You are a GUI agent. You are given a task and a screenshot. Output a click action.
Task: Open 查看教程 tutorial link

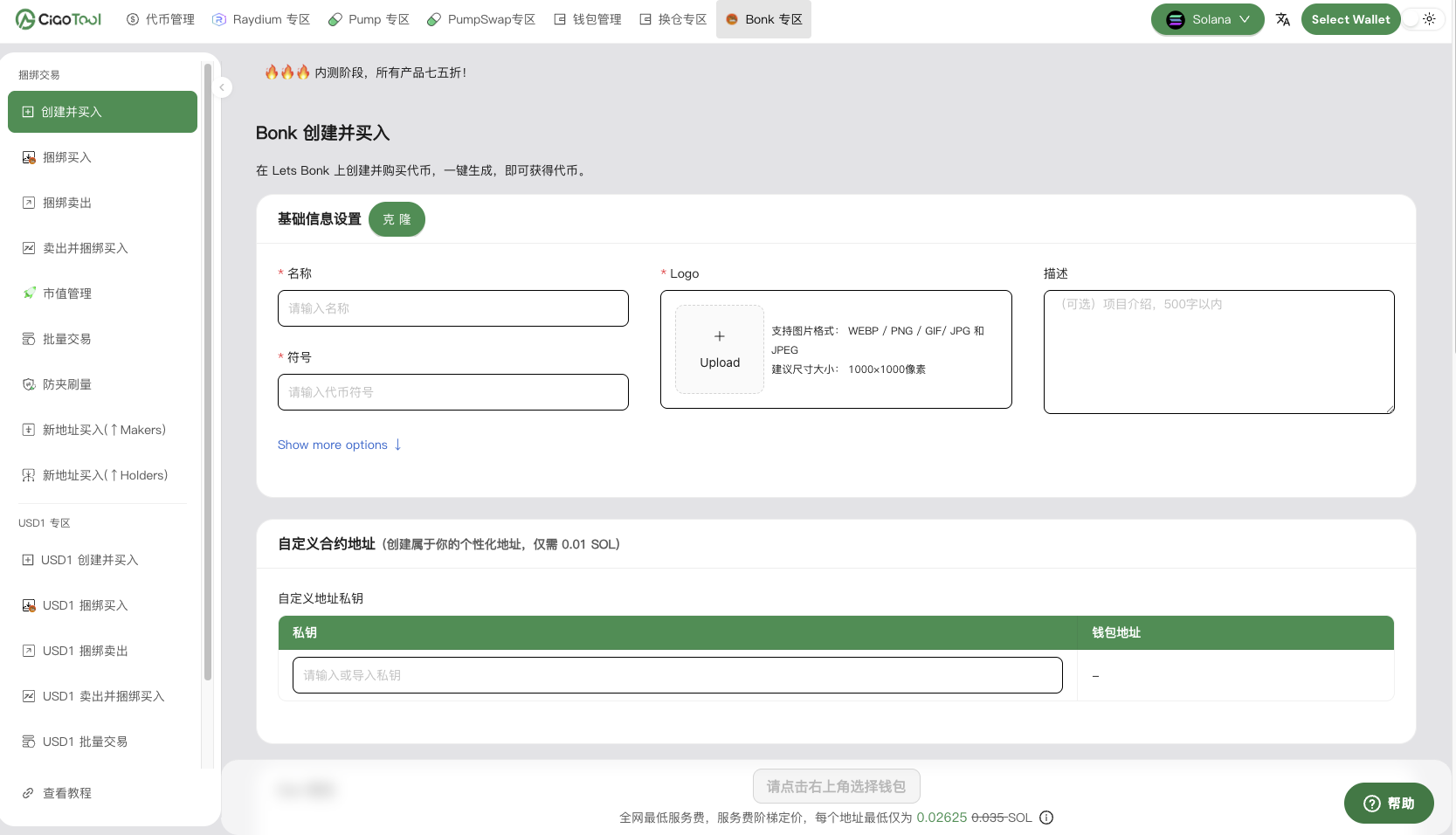(67, 793)
